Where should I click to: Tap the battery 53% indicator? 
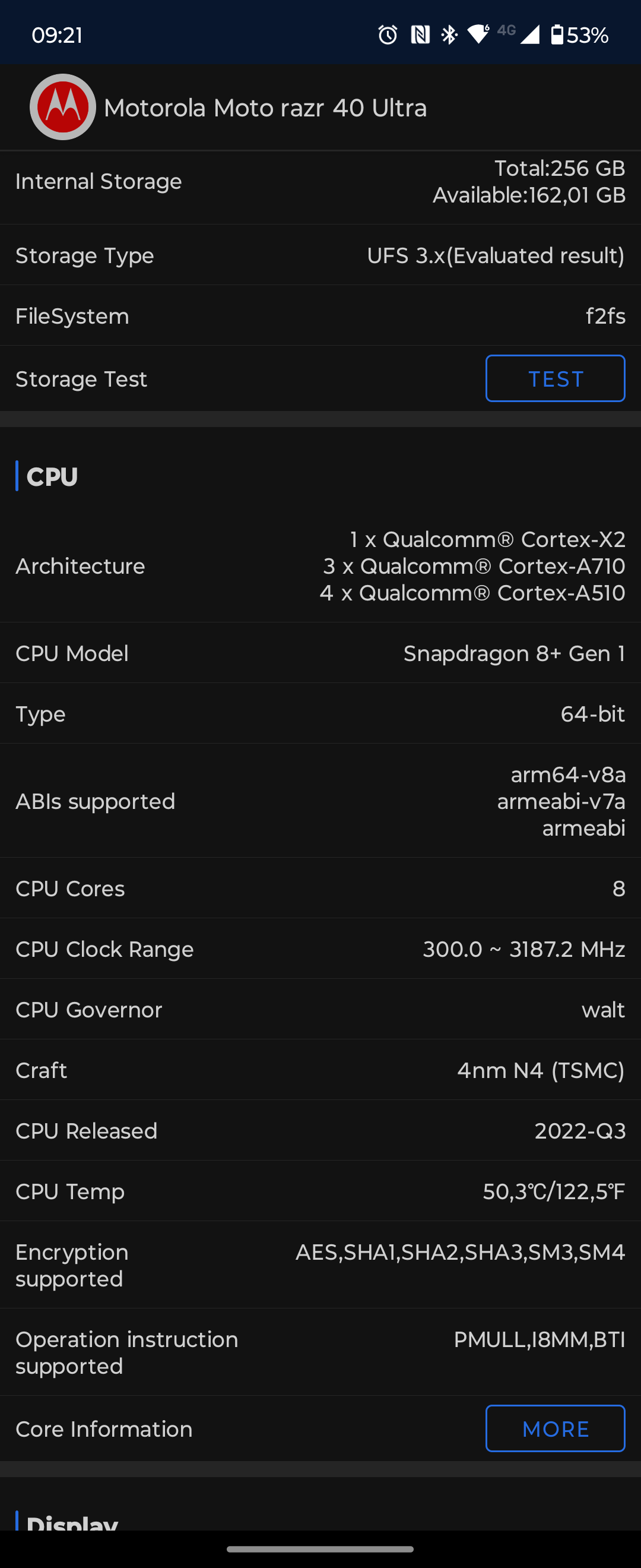click(x=580, y=34)
